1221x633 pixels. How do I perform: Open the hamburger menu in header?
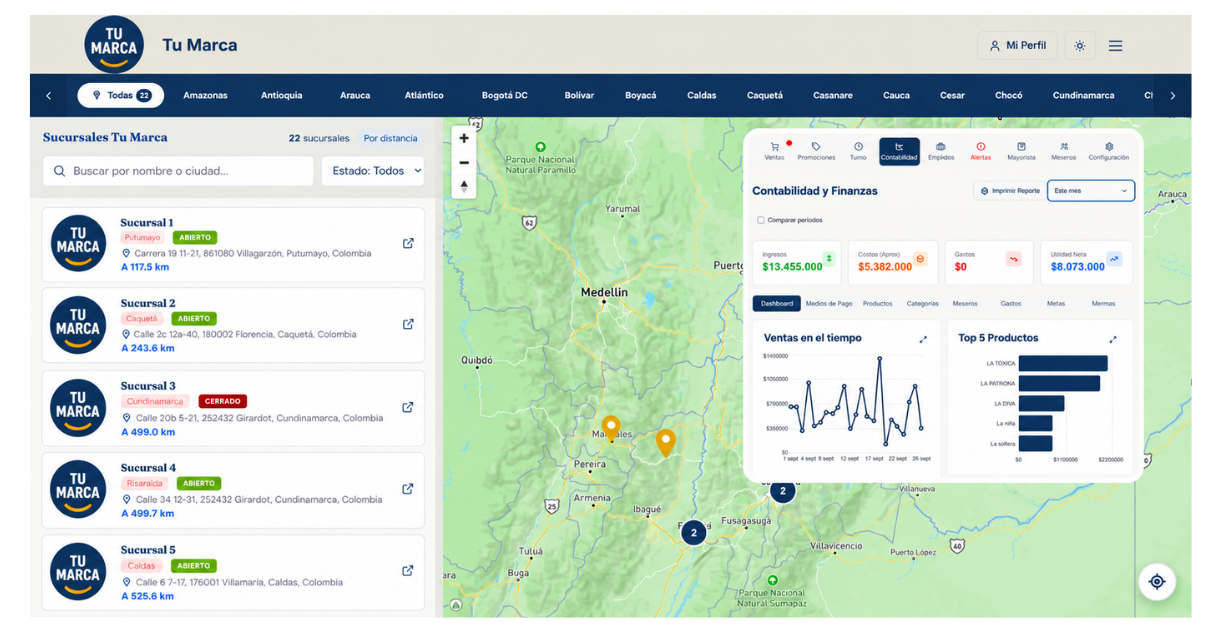pyautogui.click(x=1115, y=46)
